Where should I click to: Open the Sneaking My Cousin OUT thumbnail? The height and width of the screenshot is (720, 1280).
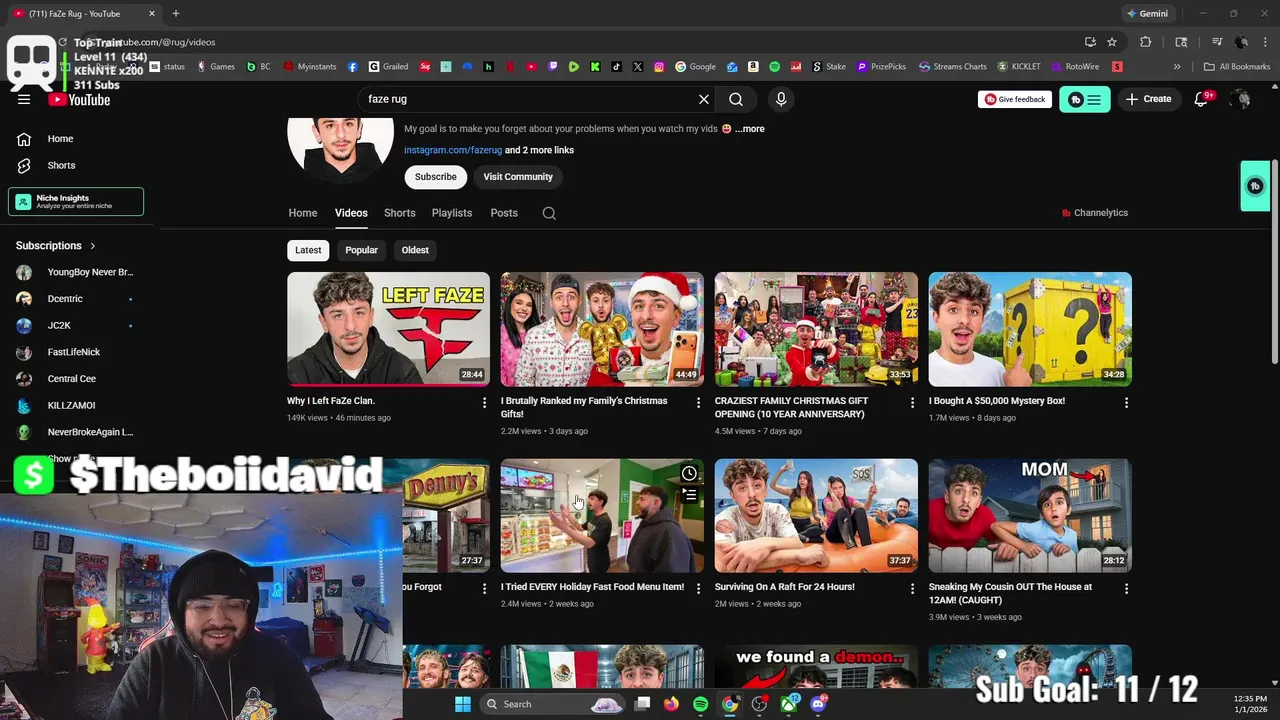1030,515
